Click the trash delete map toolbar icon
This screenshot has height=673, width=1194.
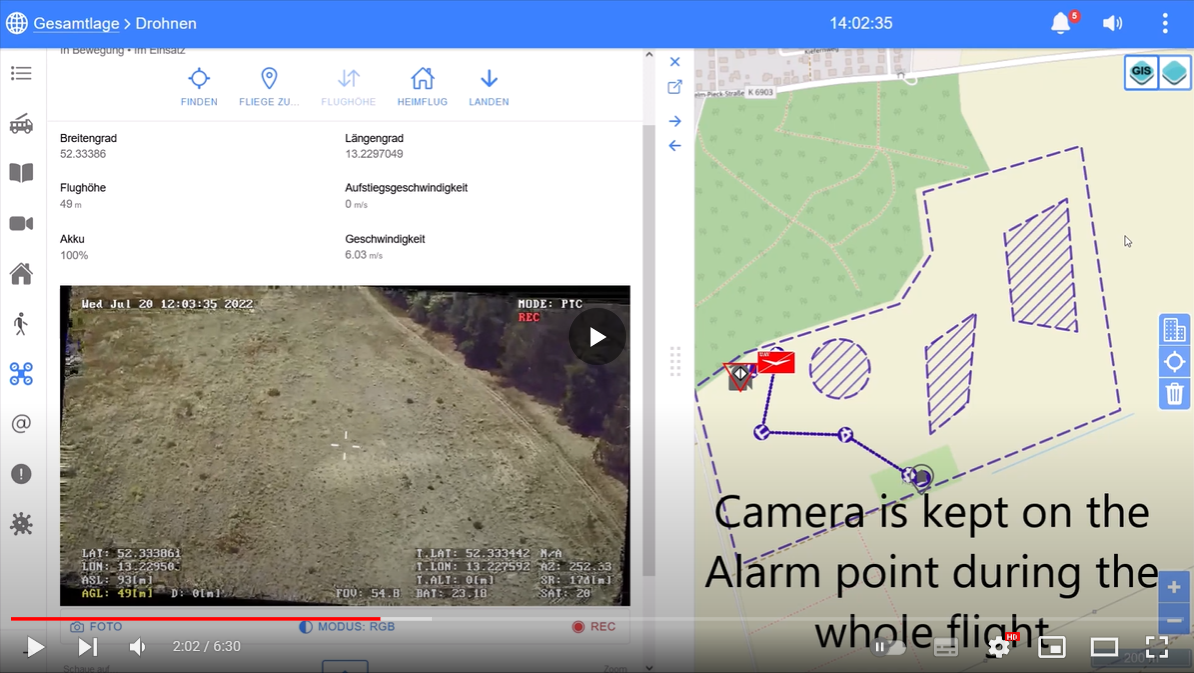tap(1174, 394)
